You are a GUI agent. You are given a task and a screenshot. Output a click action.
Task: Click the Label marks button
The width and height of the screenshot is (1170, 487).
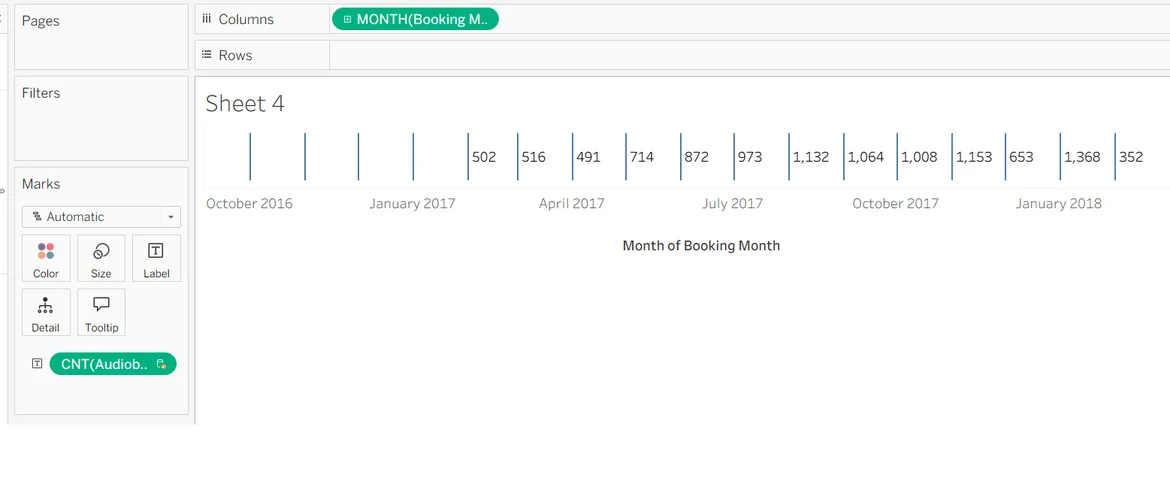(156, 258)
